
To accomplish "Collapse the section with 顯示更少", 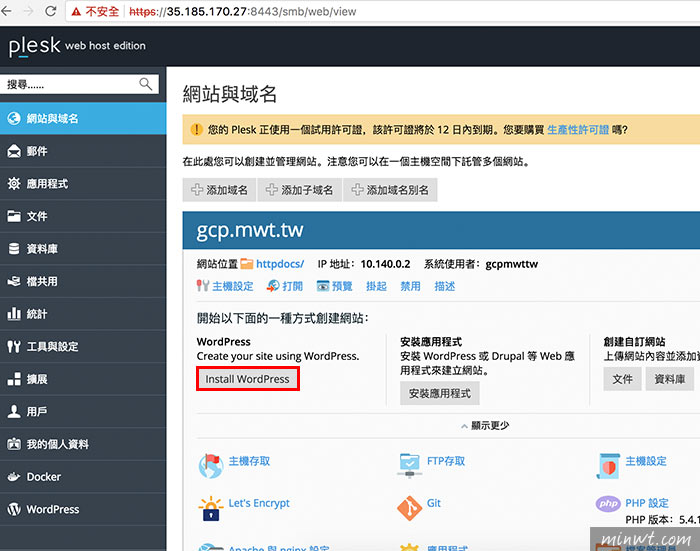I will 485,426.
